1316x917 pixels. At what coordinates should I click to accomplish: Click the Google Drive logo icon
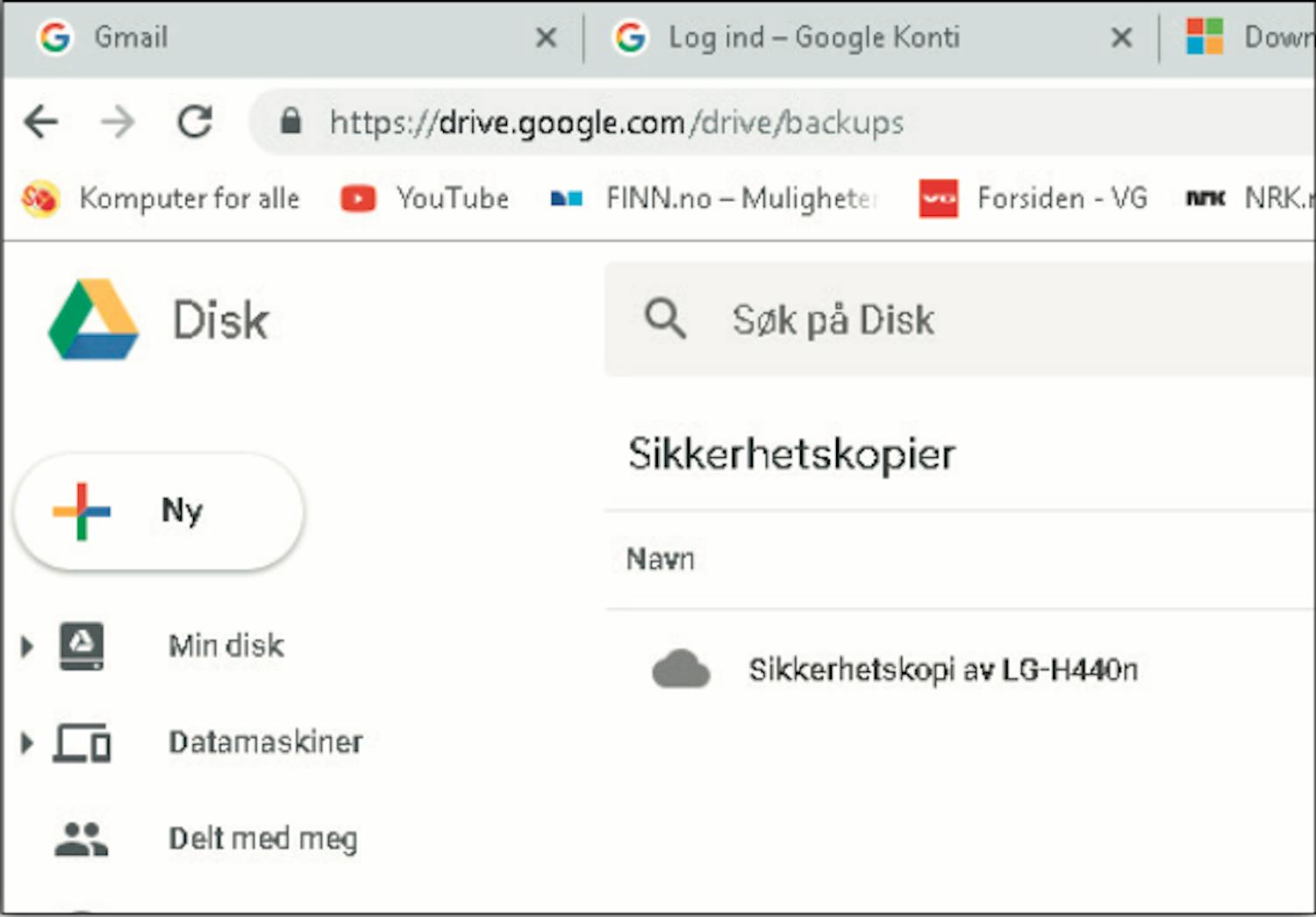93,319
